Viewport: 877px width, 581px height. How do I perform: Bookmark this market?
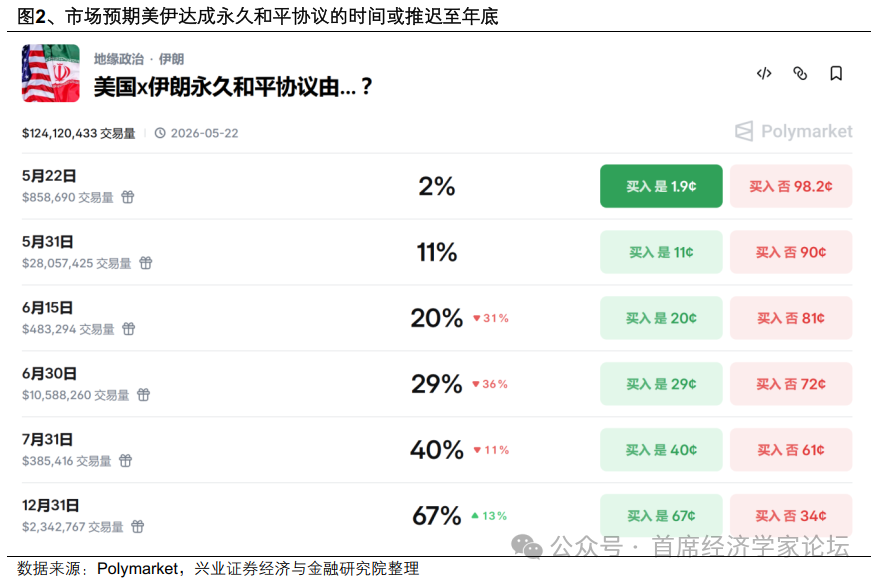836,73
